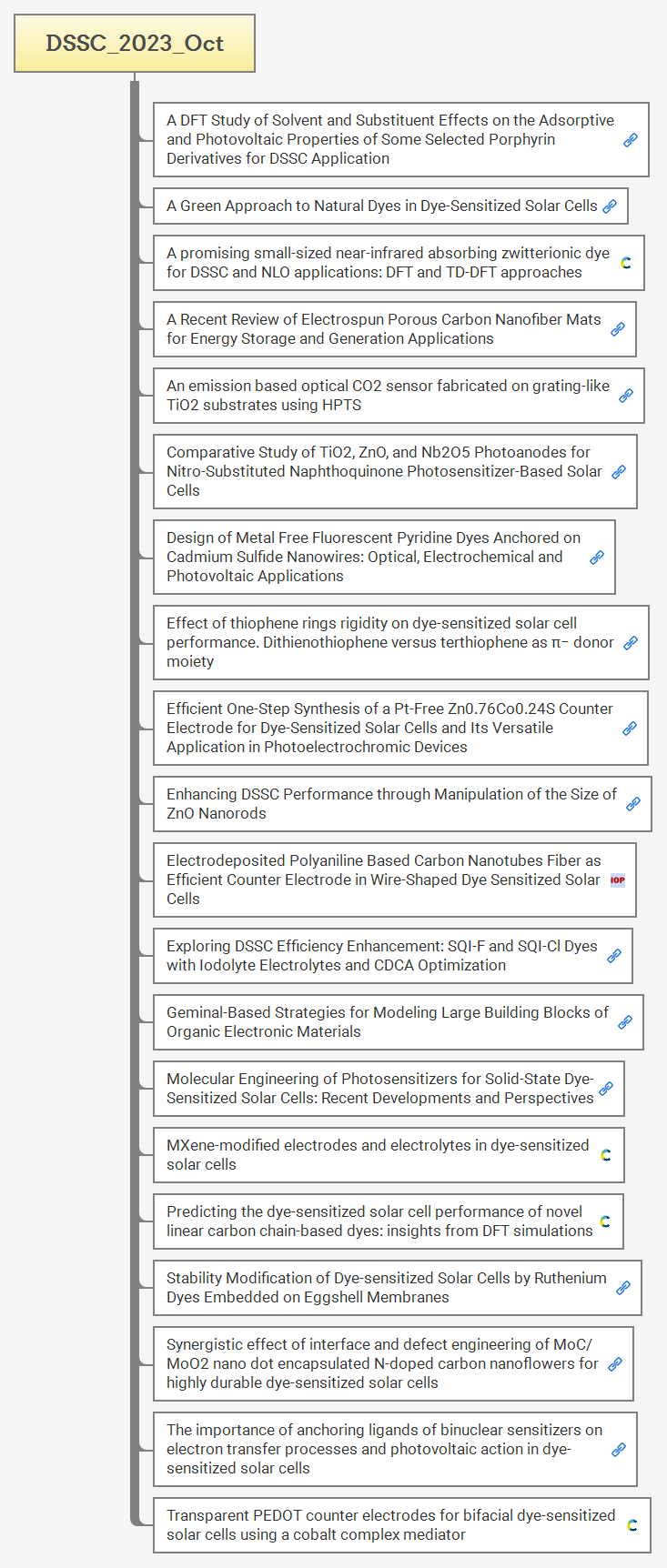
Task: Click link icon on SQI-F and SQI-Cl node
Action: [614, 956]
